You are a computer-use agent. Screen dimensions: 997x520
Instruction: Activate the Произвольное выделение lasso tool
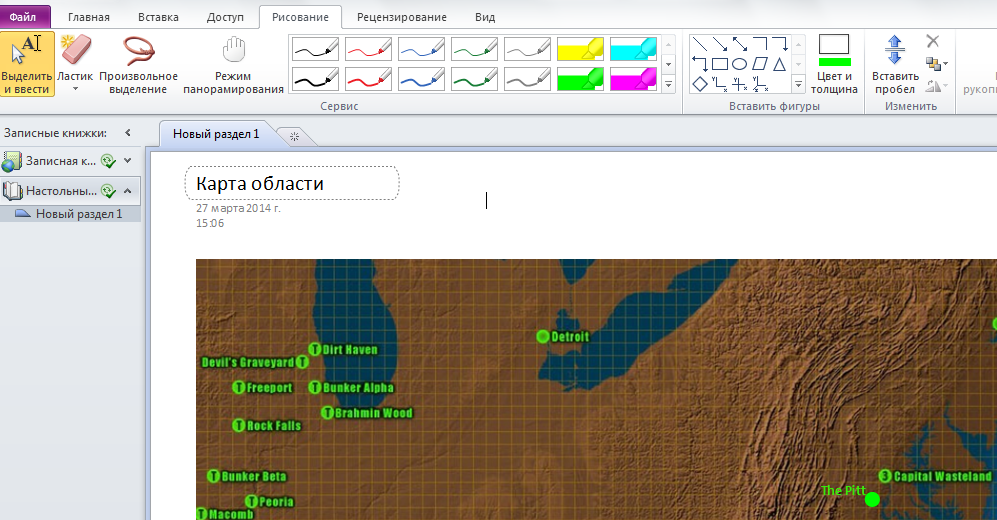click(138, 64)
